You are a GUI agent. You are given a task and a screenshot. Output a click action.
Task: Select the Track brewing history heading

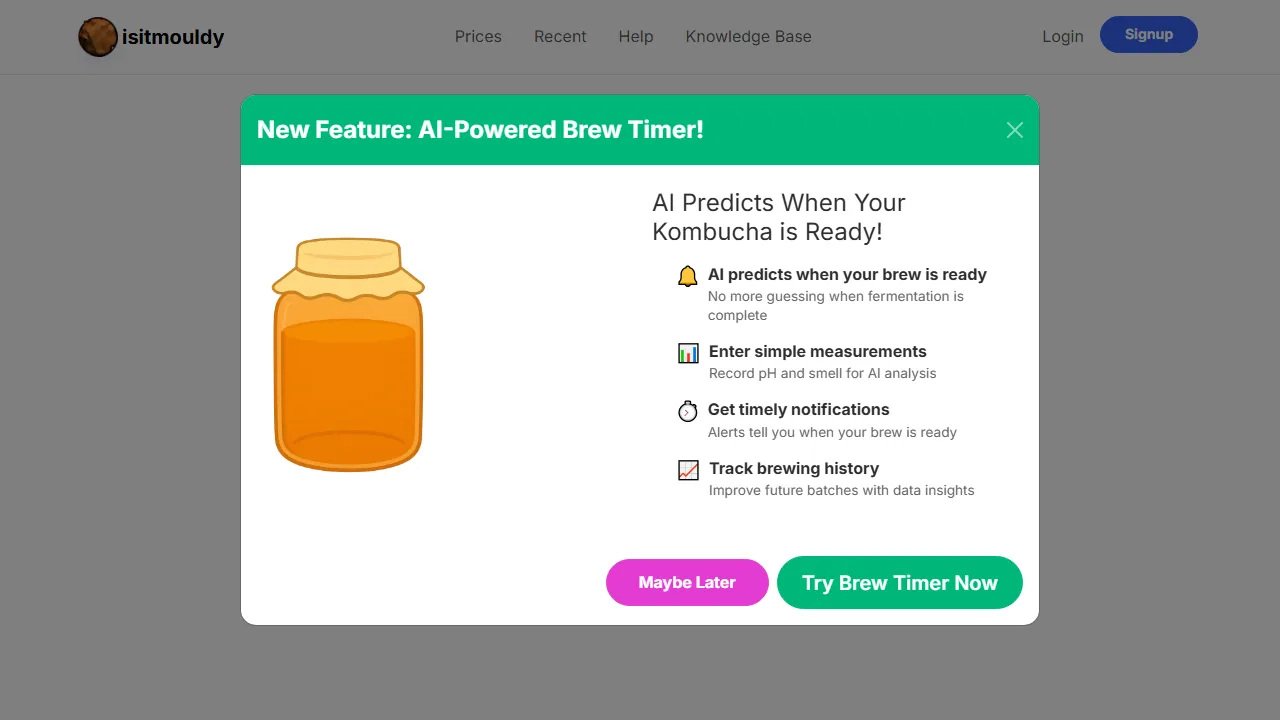pyautogui.click(x=793, y=468)
